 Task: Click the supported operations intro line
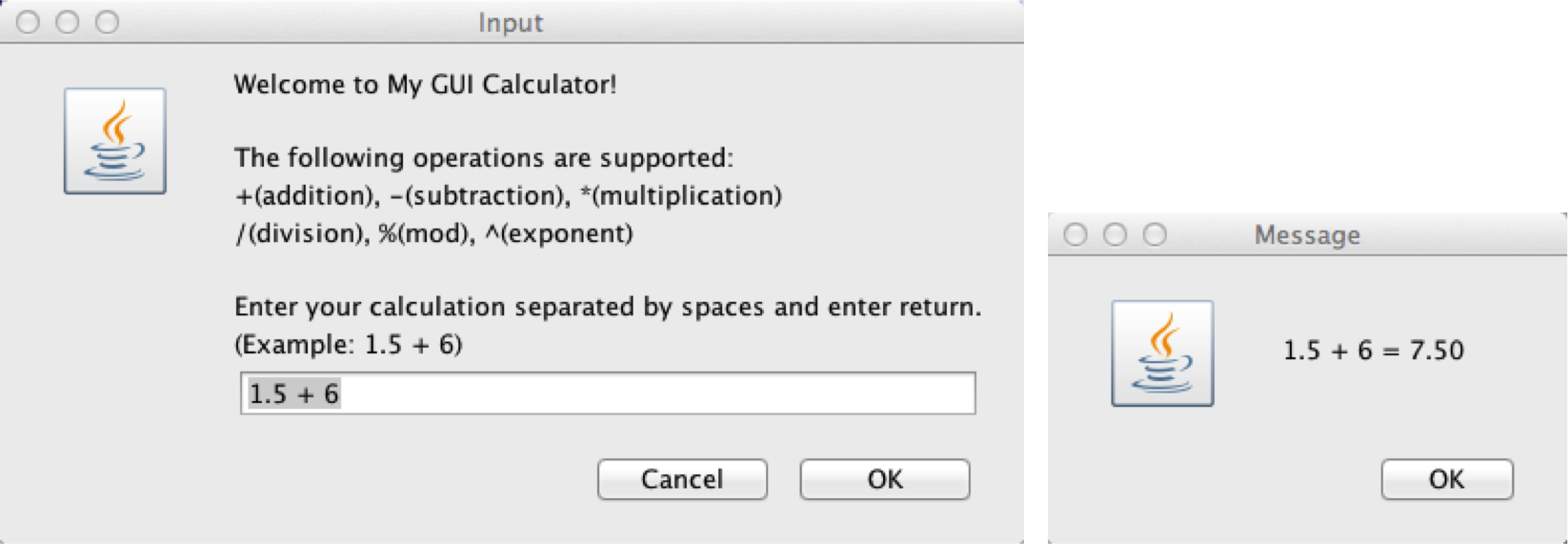[x=484, y=158]
